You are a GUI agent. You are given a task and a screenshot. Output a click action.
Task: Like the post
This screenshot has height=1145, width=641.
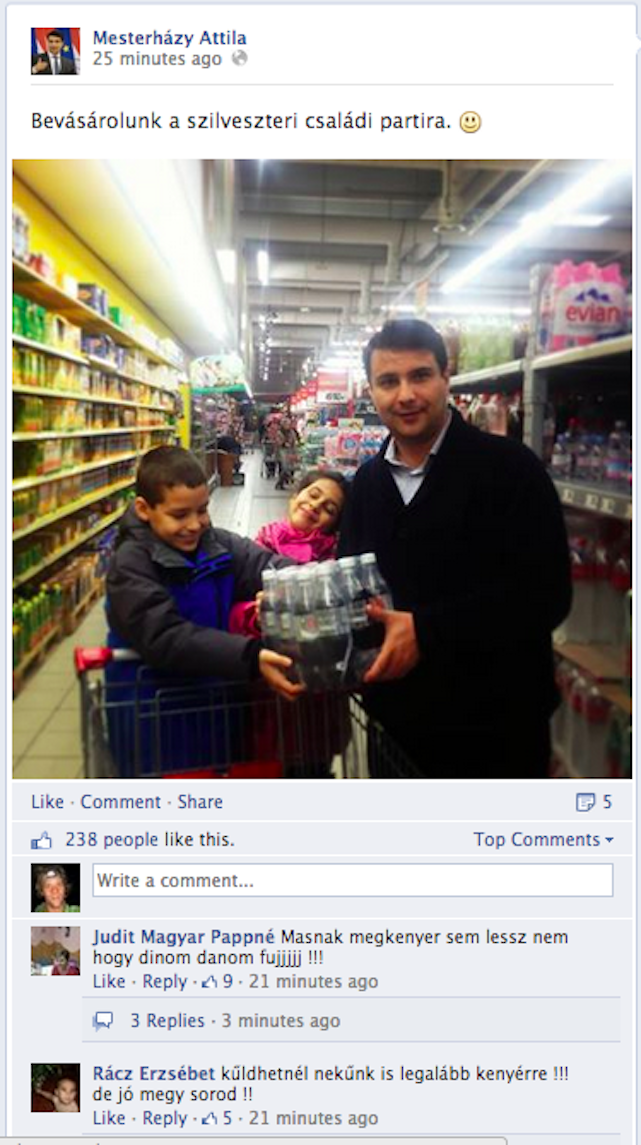pos(47,802)
